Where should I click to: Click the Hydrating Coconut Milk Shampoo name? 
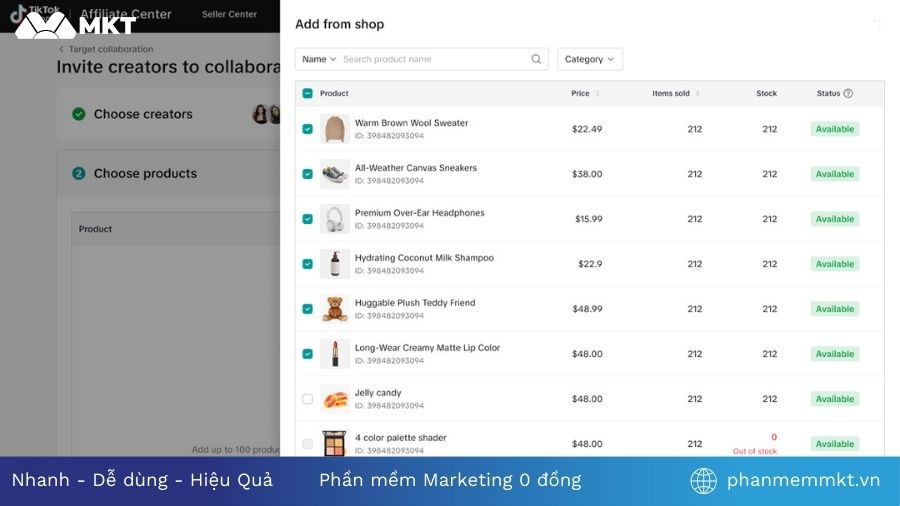tap(424, 258)
